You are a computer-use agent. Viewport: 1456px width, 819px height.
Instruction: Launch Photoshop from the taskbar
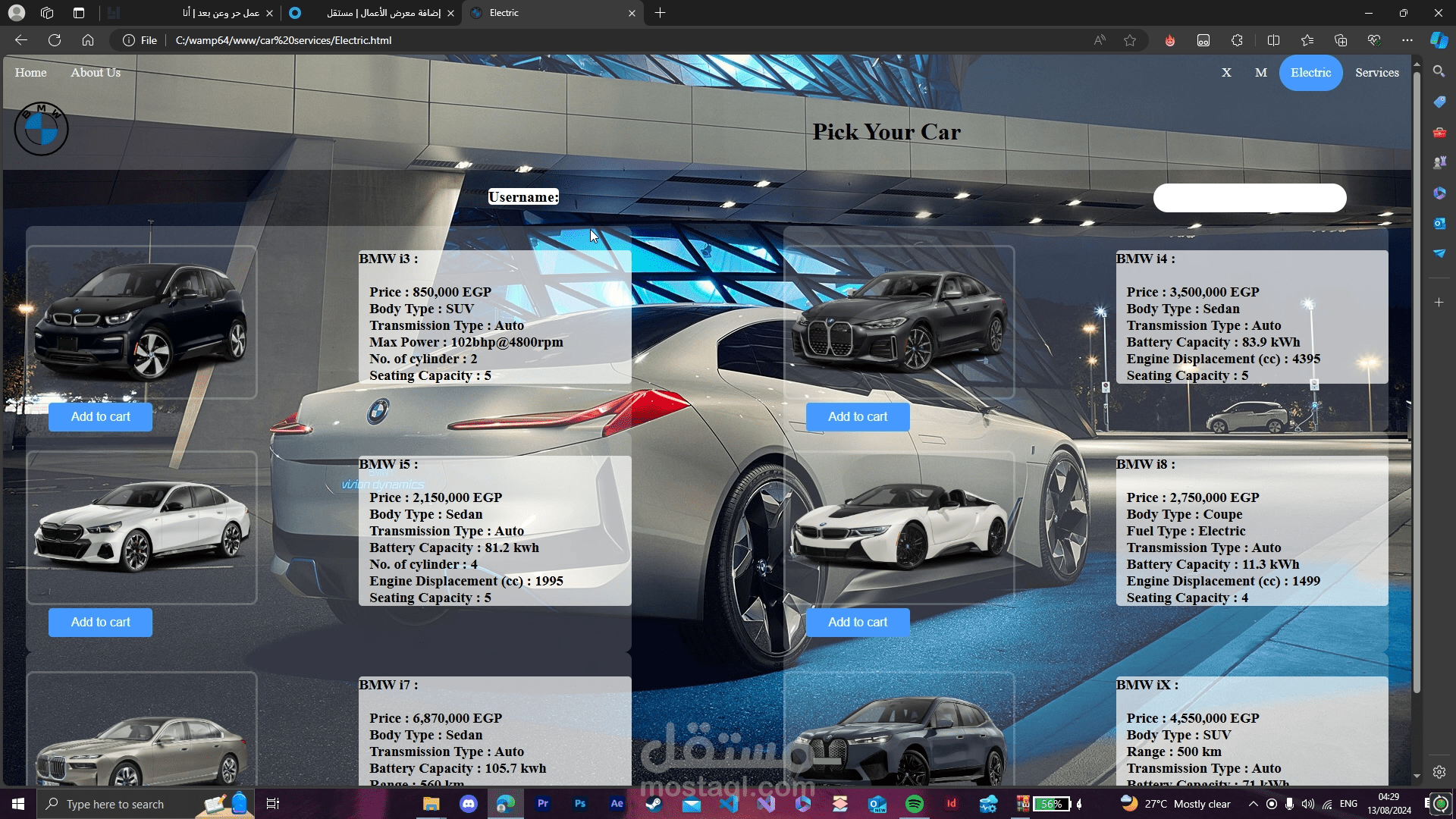click(x=580, y=804)
